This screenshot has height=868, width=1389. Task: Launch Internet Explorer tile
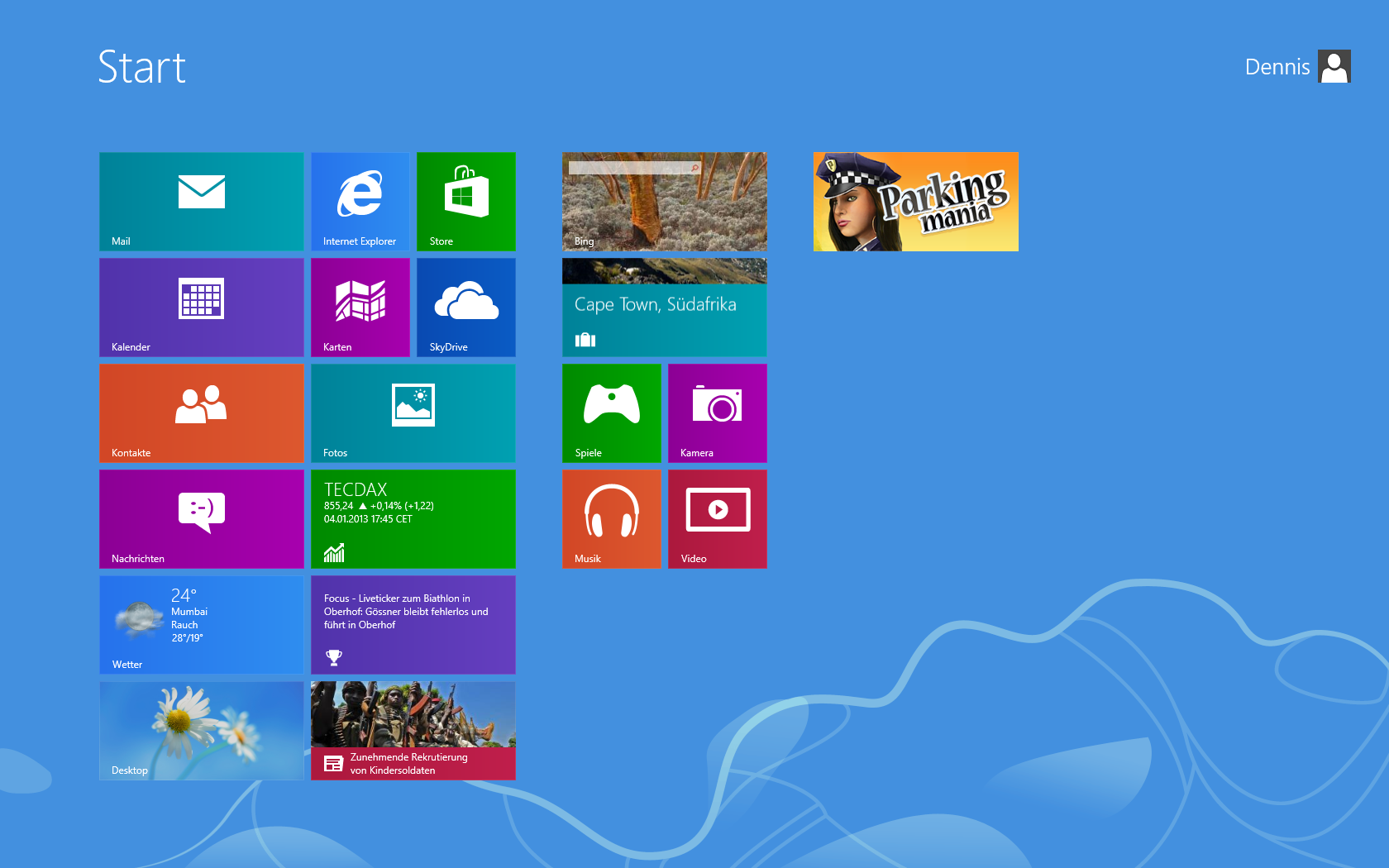pos(360,202)
